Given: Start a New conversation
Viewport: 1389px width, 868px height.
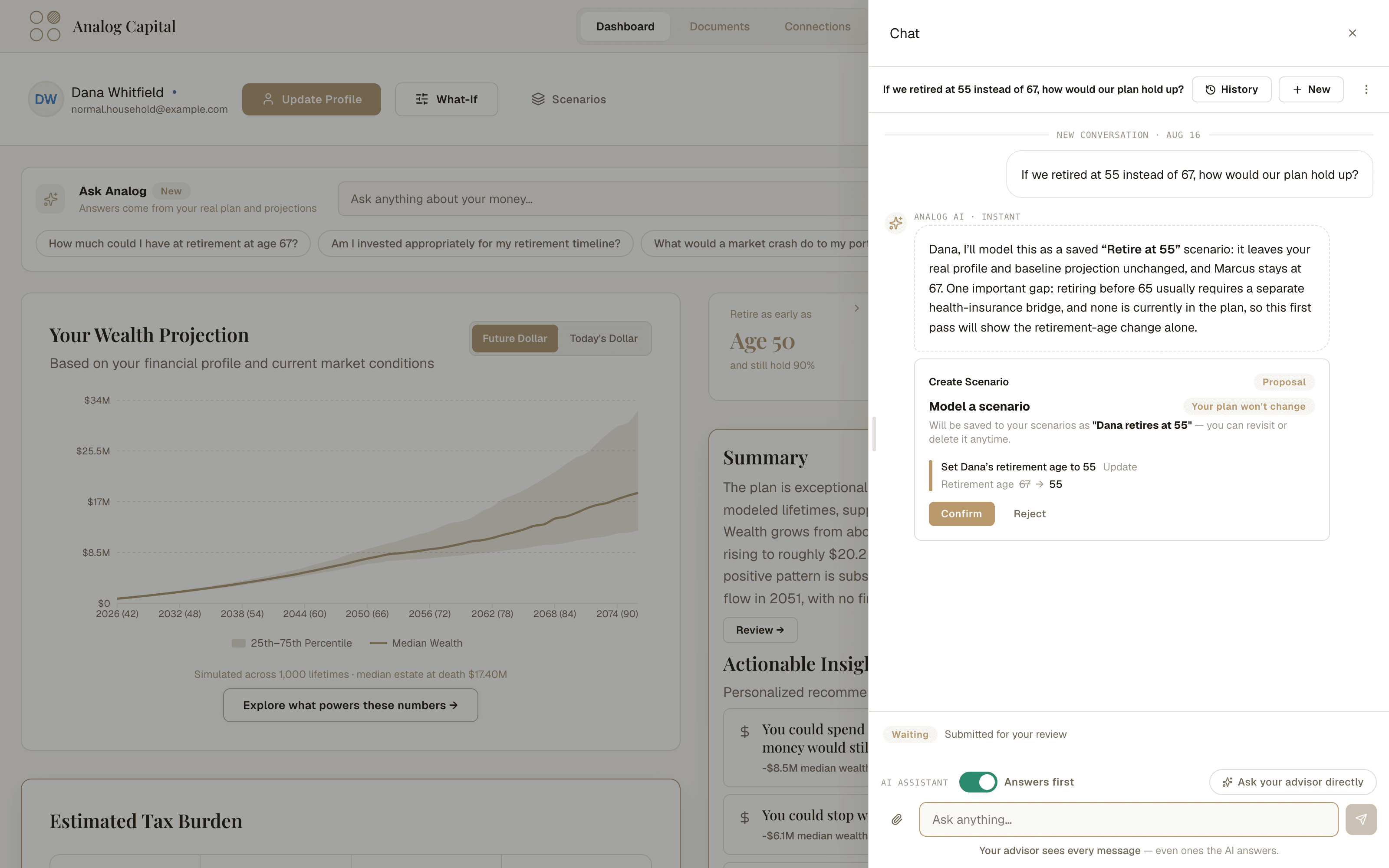Looking at the screenshot, I should tap(1311, 89).
